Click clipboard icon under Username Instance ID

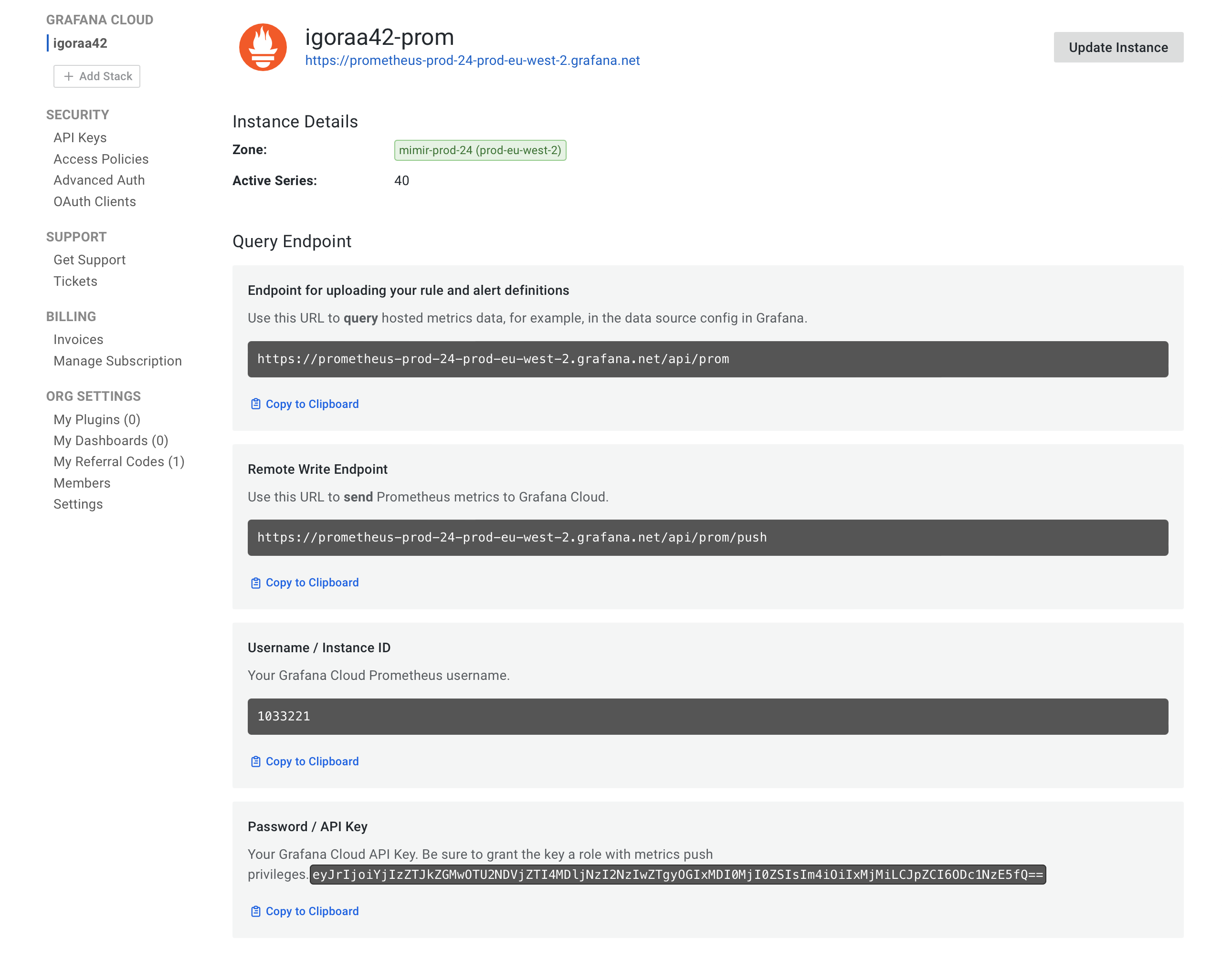[256, 761]
